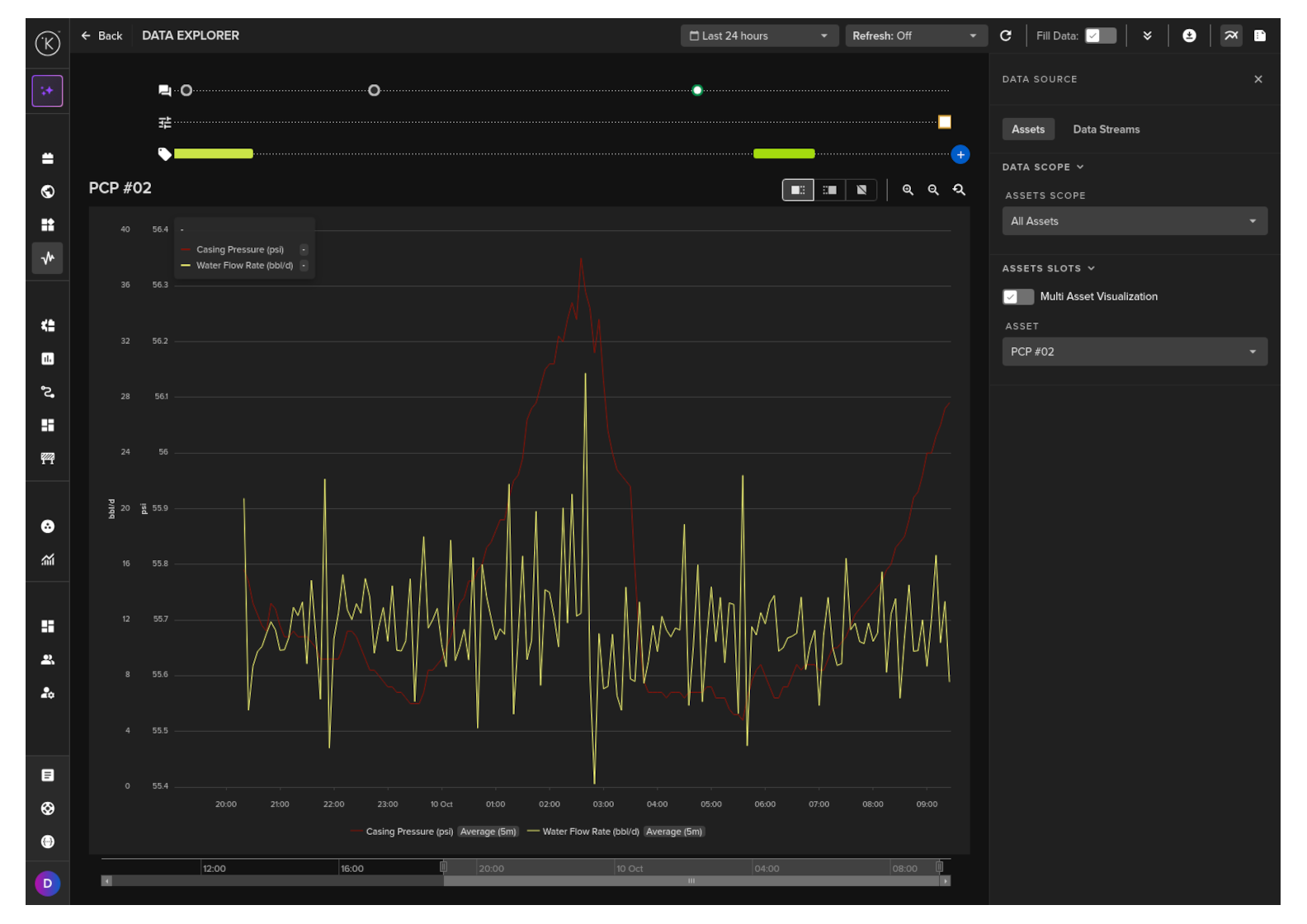Select the first chart layout toggle

point(798,190)
